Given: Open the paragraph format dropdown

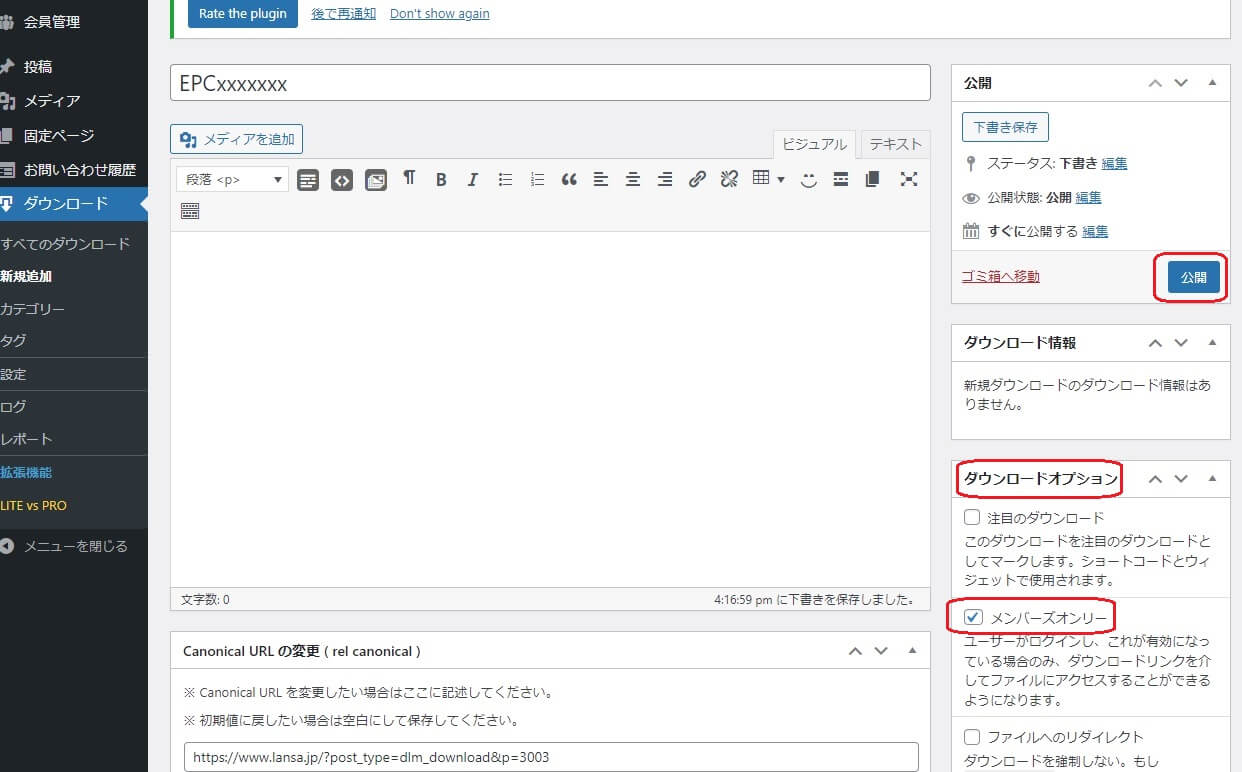Looking at the screenshot, I should pyautogui.click(x=232, y=180).
